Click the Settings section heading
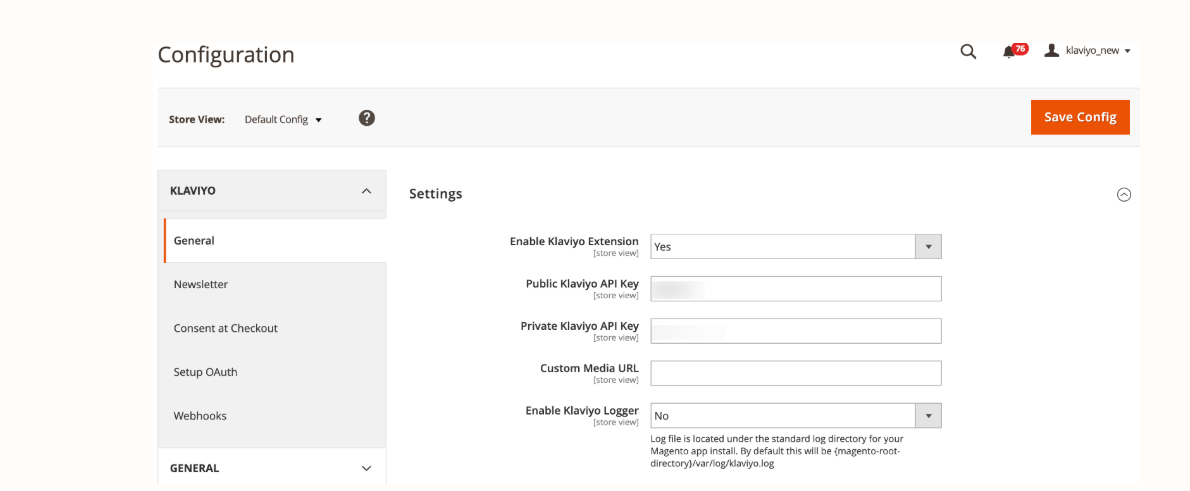Image resolution: width=1190 pixels, height=491 pixels. click(x=436, y=194)
